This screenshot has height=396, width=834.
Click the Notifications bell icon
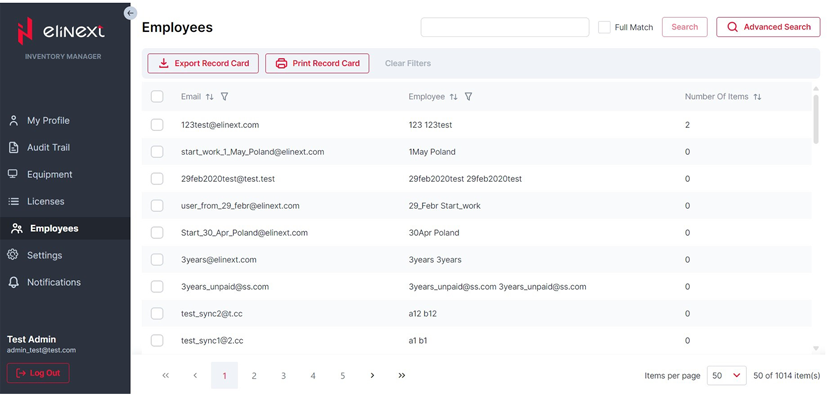point(14,282)
